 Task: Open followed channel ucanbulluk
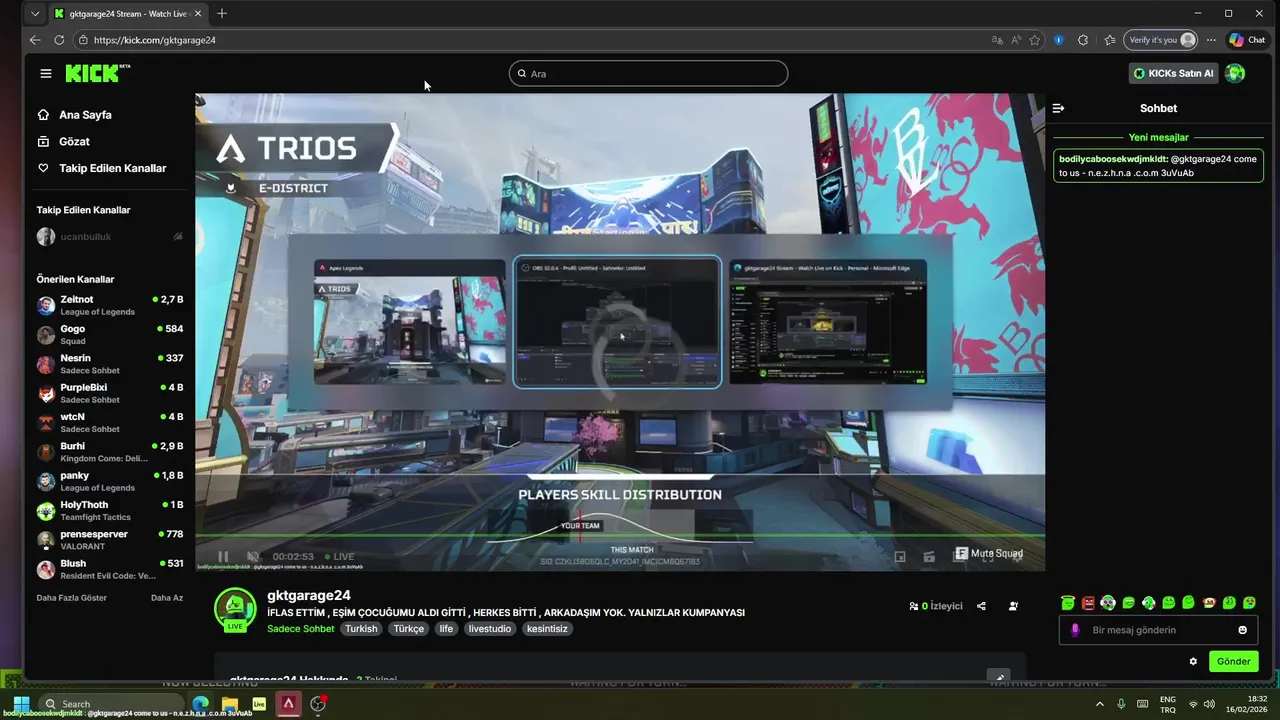coord(110,237)
